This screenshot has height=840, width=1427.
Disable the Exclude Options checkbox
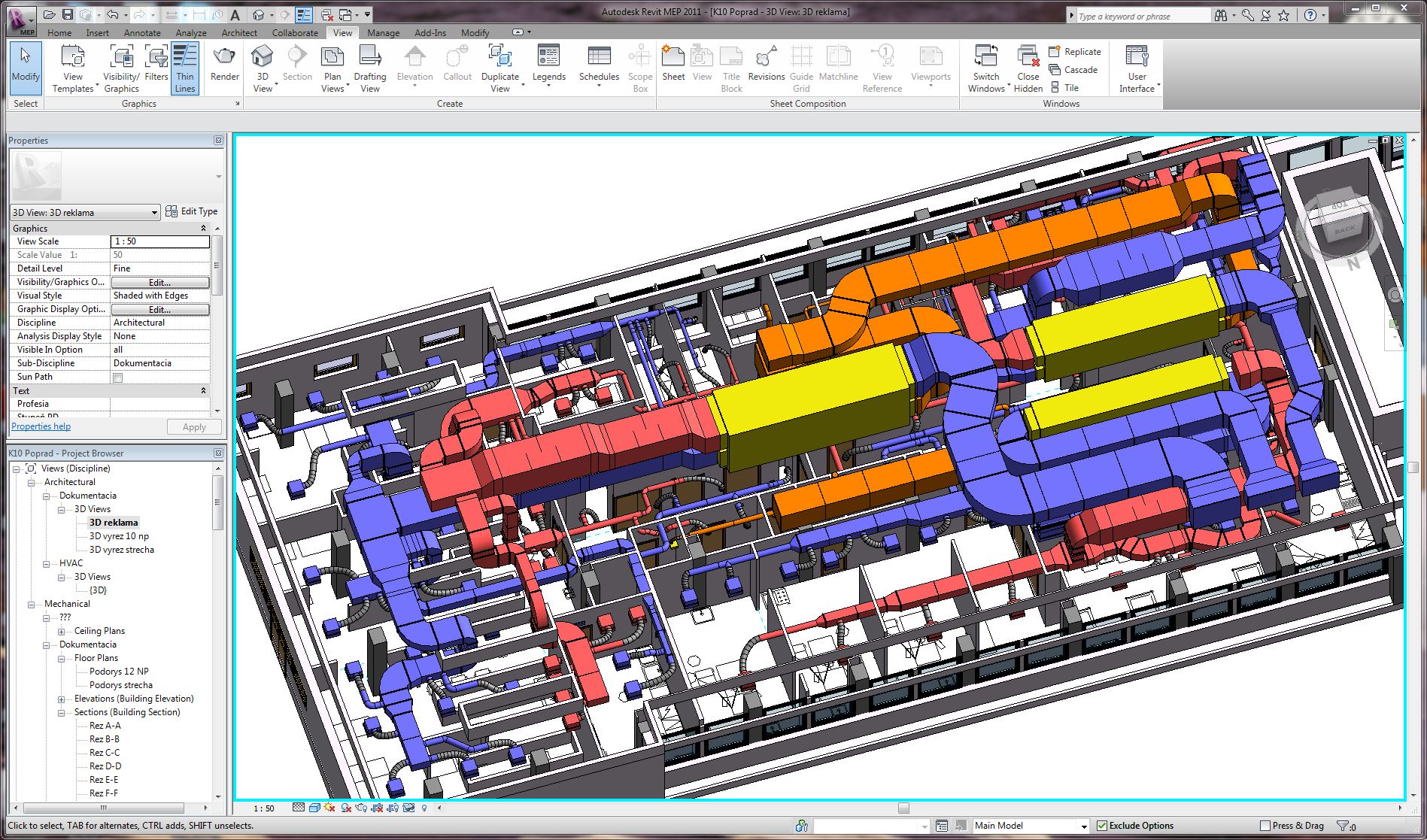[1102, 826]
